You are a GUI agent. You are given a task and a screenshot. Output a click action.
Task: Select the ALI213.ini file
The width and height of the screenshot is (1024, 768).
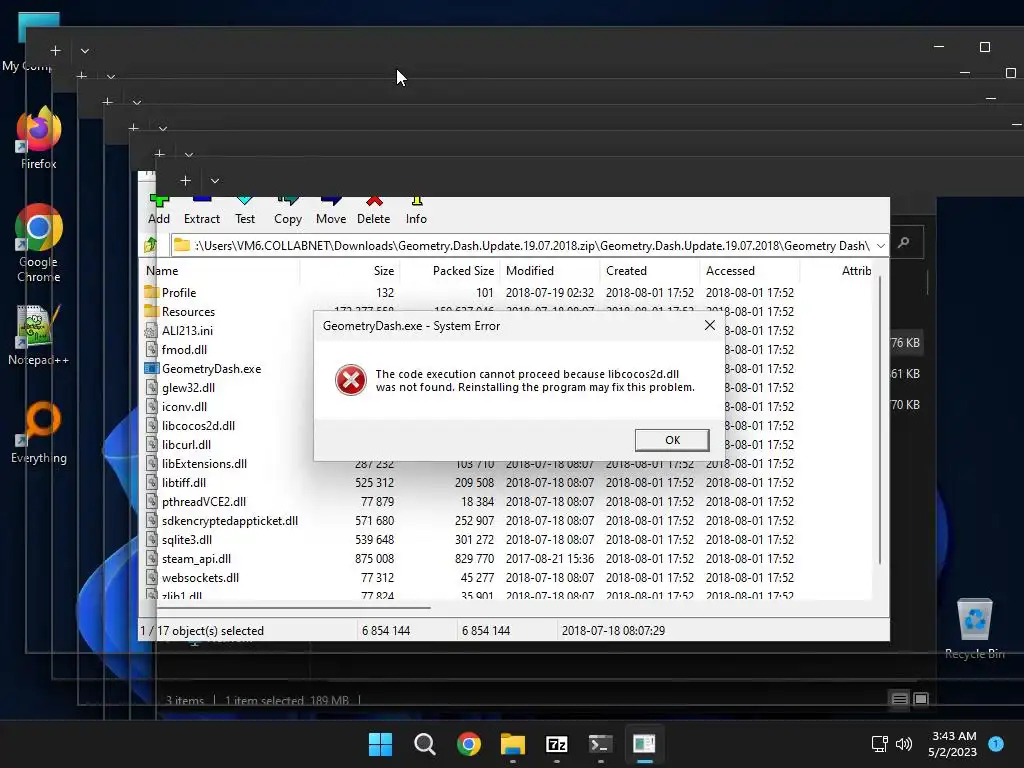point(187,330)
